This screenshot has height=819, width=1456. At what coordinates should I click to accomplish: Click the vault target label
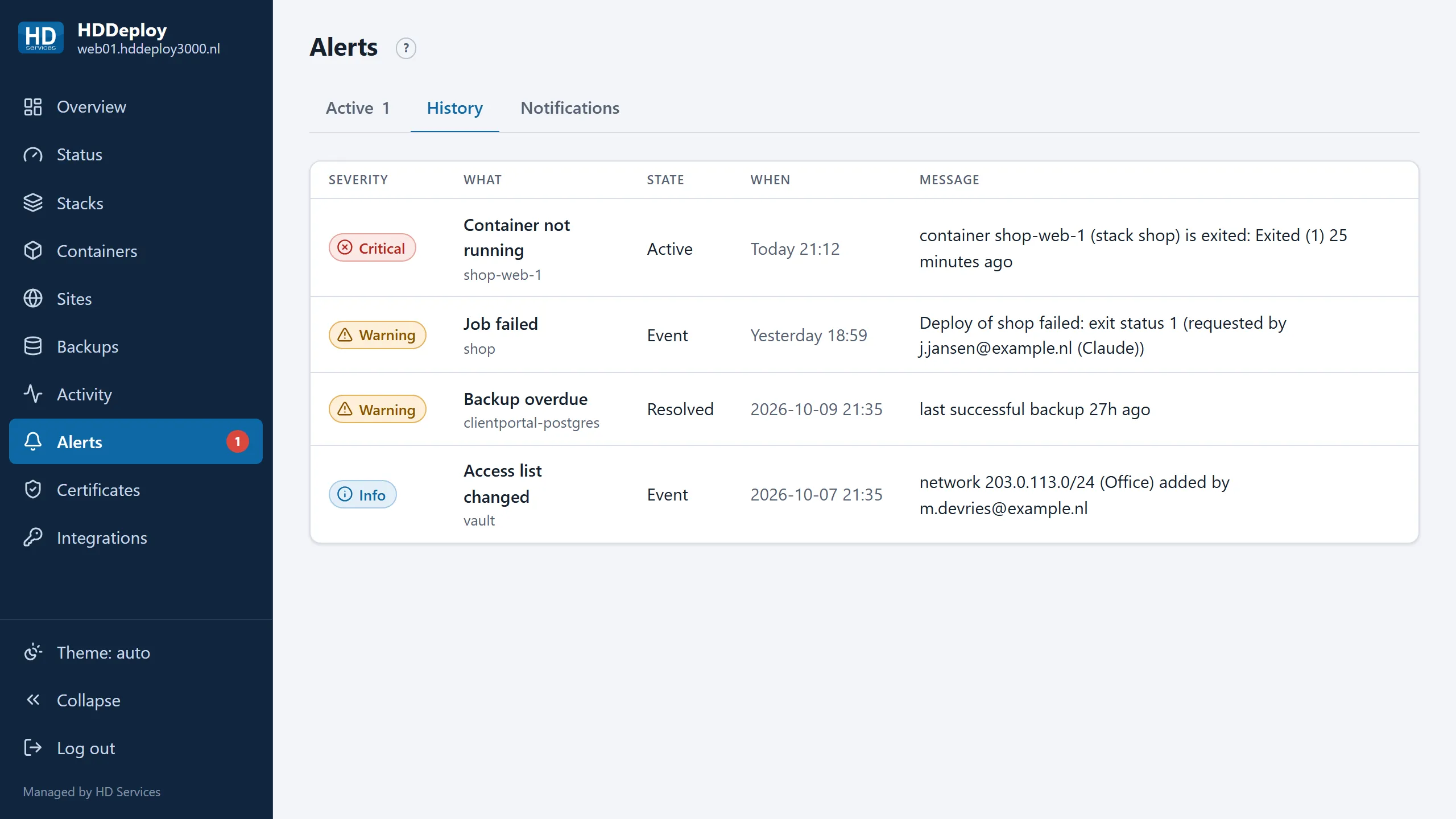[x=479, y=520]
